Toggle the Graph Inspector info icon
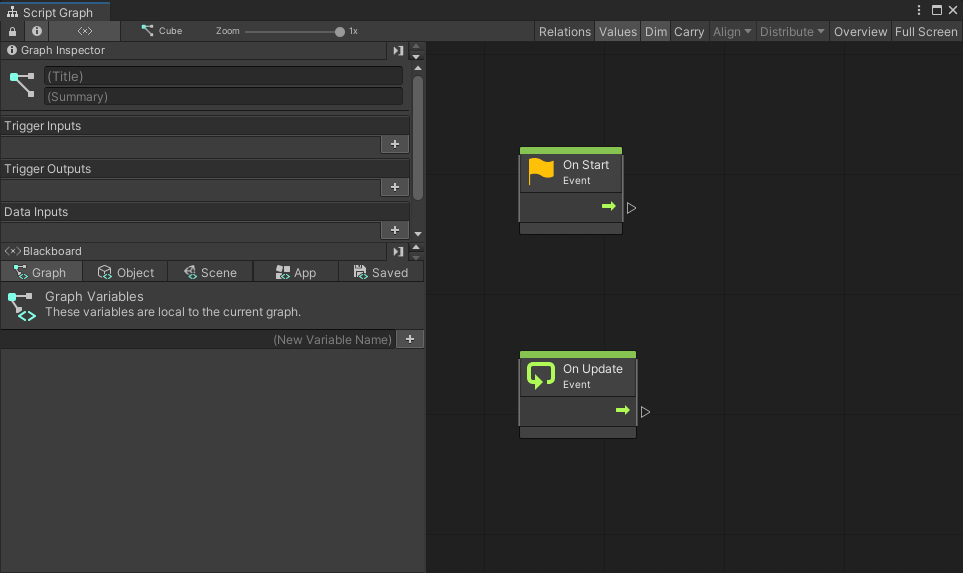963x573 pixels. [x=37, y=31]
